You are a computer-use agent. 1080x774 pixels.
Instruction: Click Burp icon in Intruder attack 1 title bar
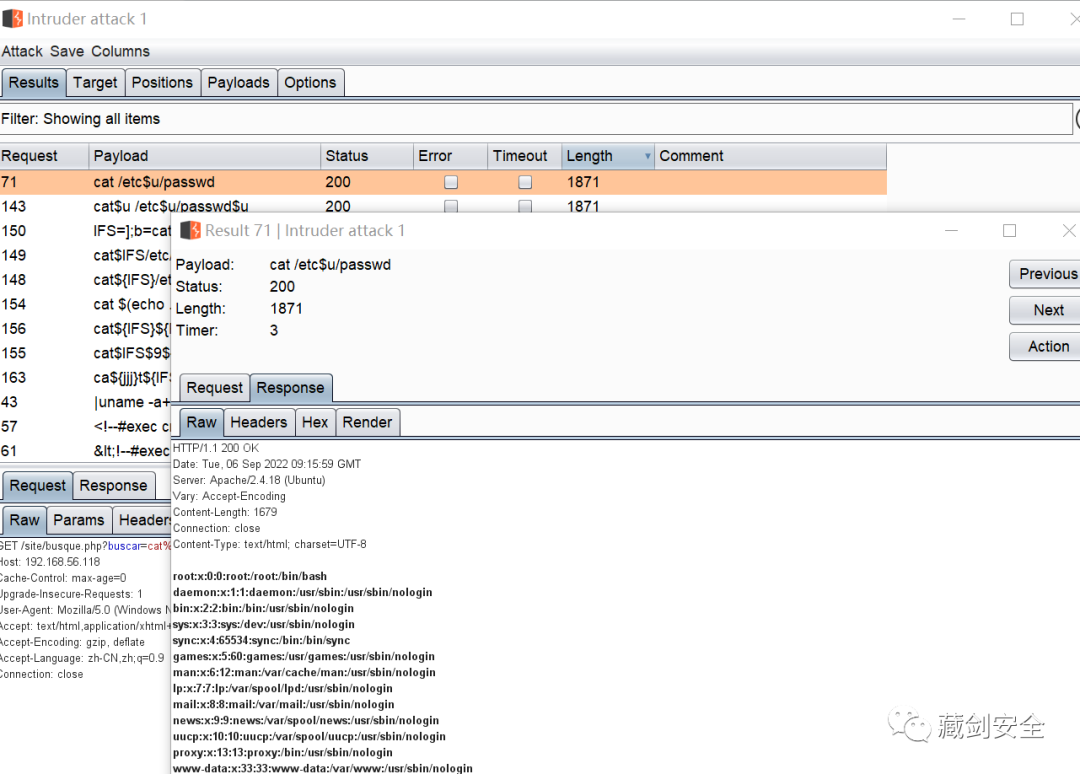coord(12,19)
